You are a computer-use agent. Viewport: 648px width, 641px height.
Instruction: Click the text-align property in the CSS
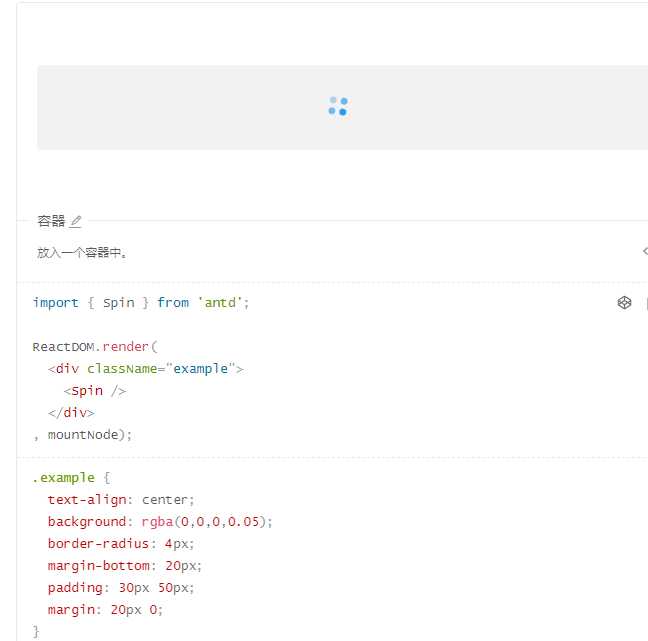[86, 500]
